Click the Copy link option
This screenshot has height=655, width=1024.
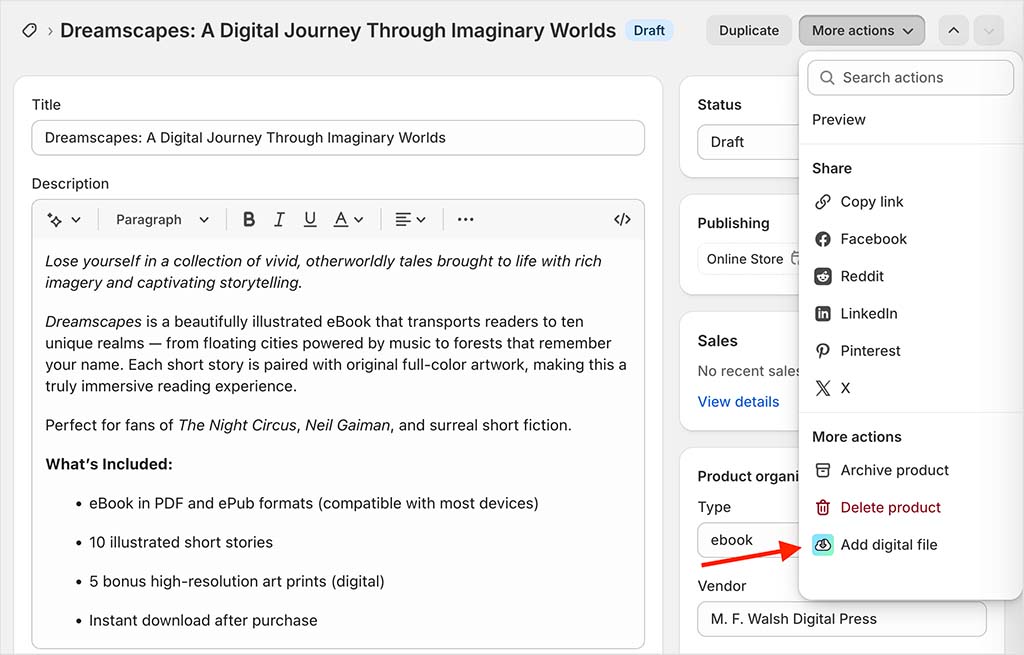click(x=871, y=202)
